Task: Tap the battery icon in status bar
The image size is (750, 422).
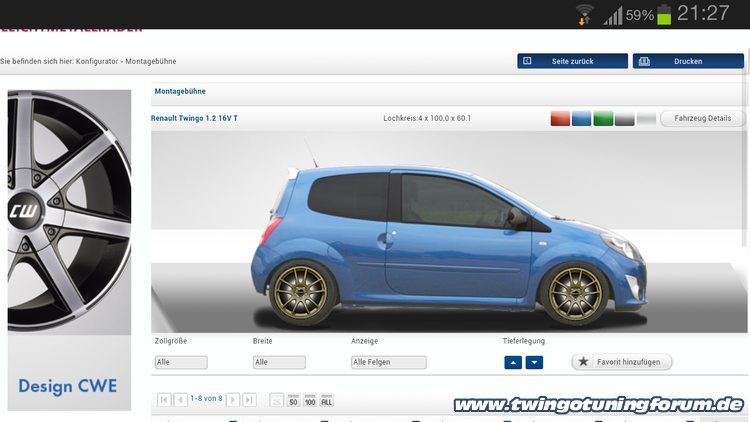Action: click(x=664, y=14)
